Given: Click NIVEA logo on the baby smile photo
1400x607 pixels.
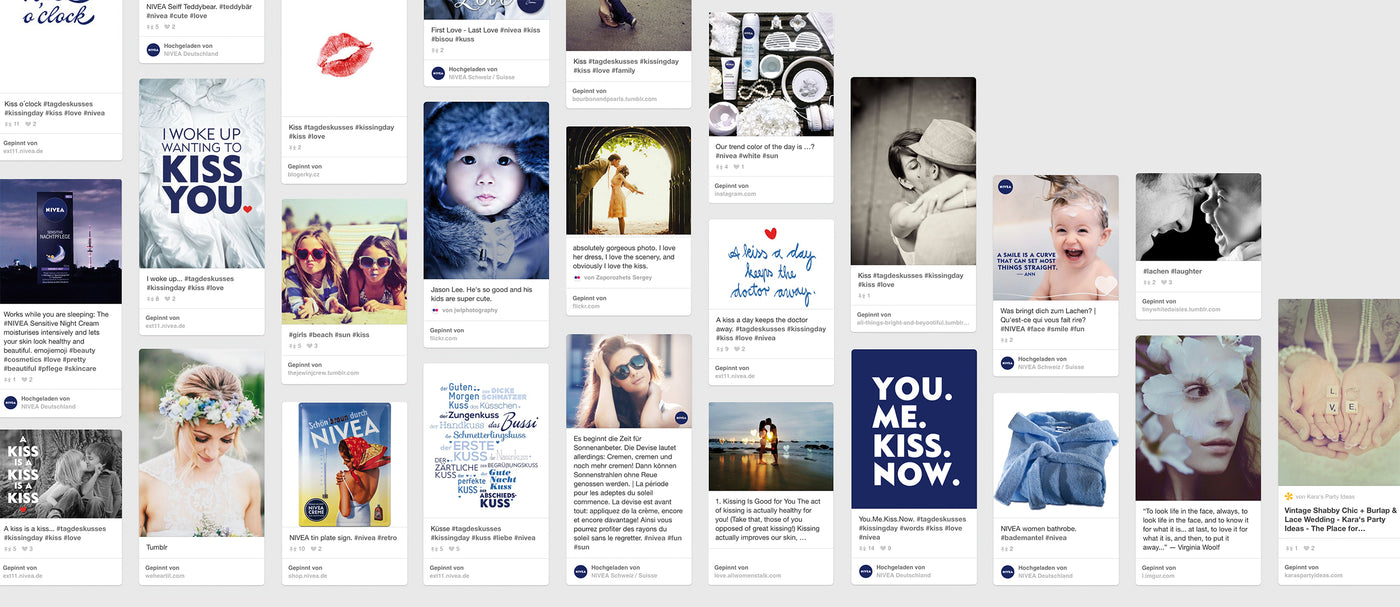Looking at the screenshot, I should pyautogui.click(x=1005, y=187).
